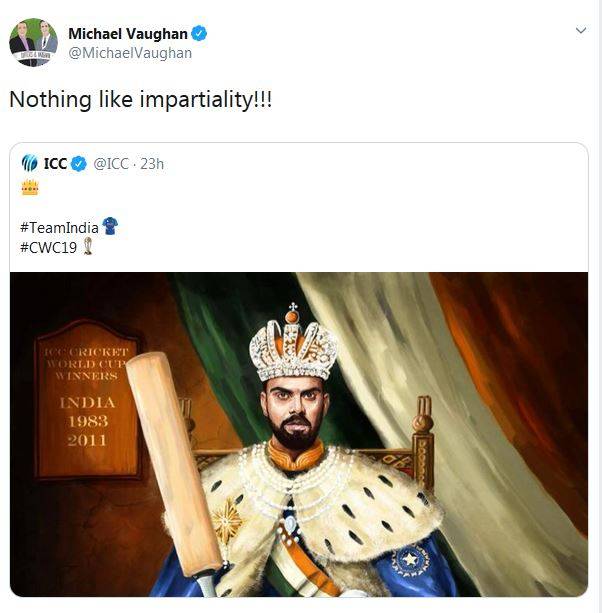Viewport: 602px width, 613px height.
Task: Click the crown emoji in quoted tweet
Action: 30,187
